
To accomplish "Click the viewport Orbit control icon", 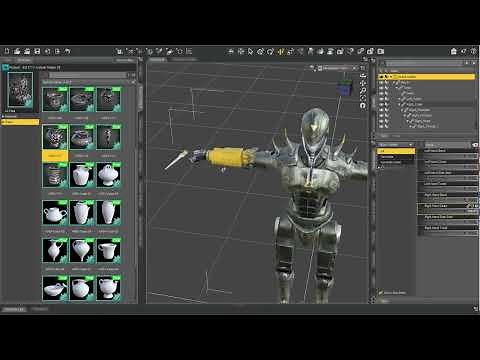I will tap(363, 76).
